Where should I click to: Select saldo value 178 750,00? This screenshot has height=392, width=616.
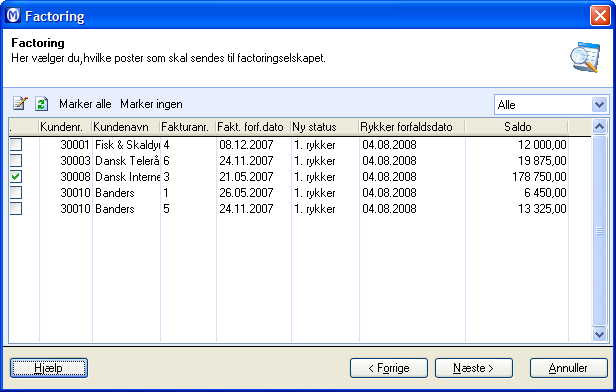pyautogui.click(x=539, y=177)
